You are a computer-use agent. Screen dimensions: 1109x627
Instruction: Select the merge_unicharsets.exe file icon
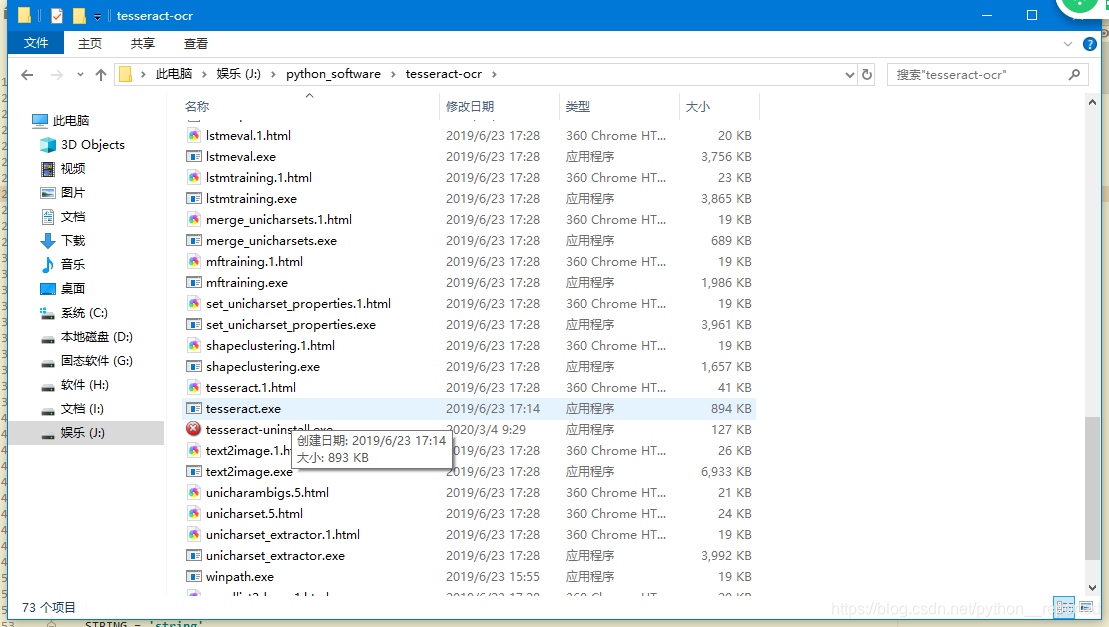pos(194,240)
